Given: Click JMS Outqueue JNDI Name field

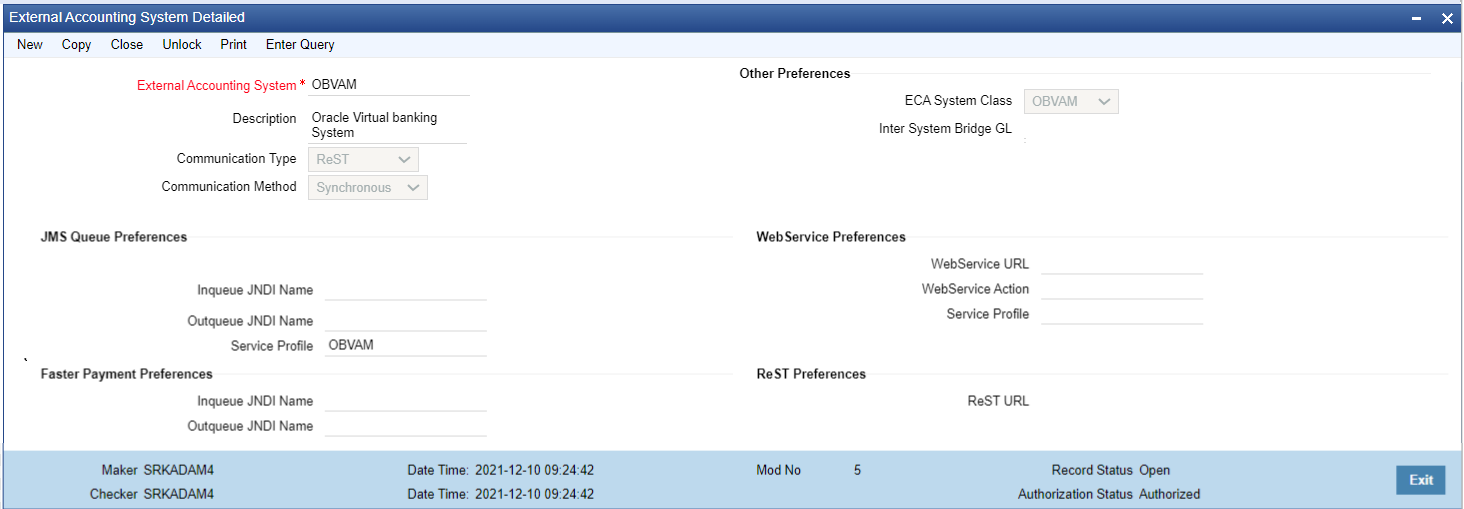Looking at the screenshot, I should click(405, 321).
